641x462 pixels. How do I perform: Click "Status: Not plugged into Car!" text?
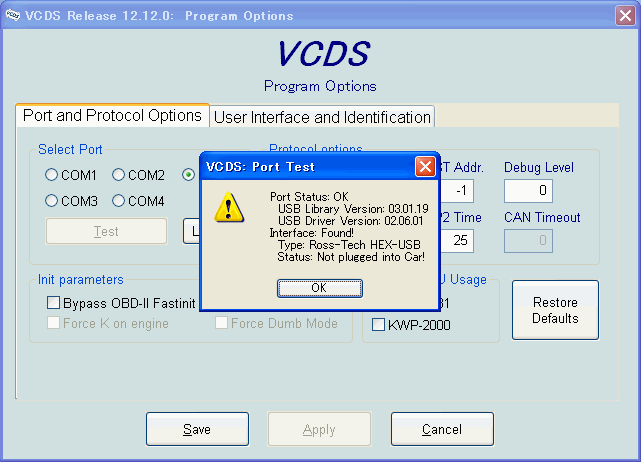tap(351, 257)
